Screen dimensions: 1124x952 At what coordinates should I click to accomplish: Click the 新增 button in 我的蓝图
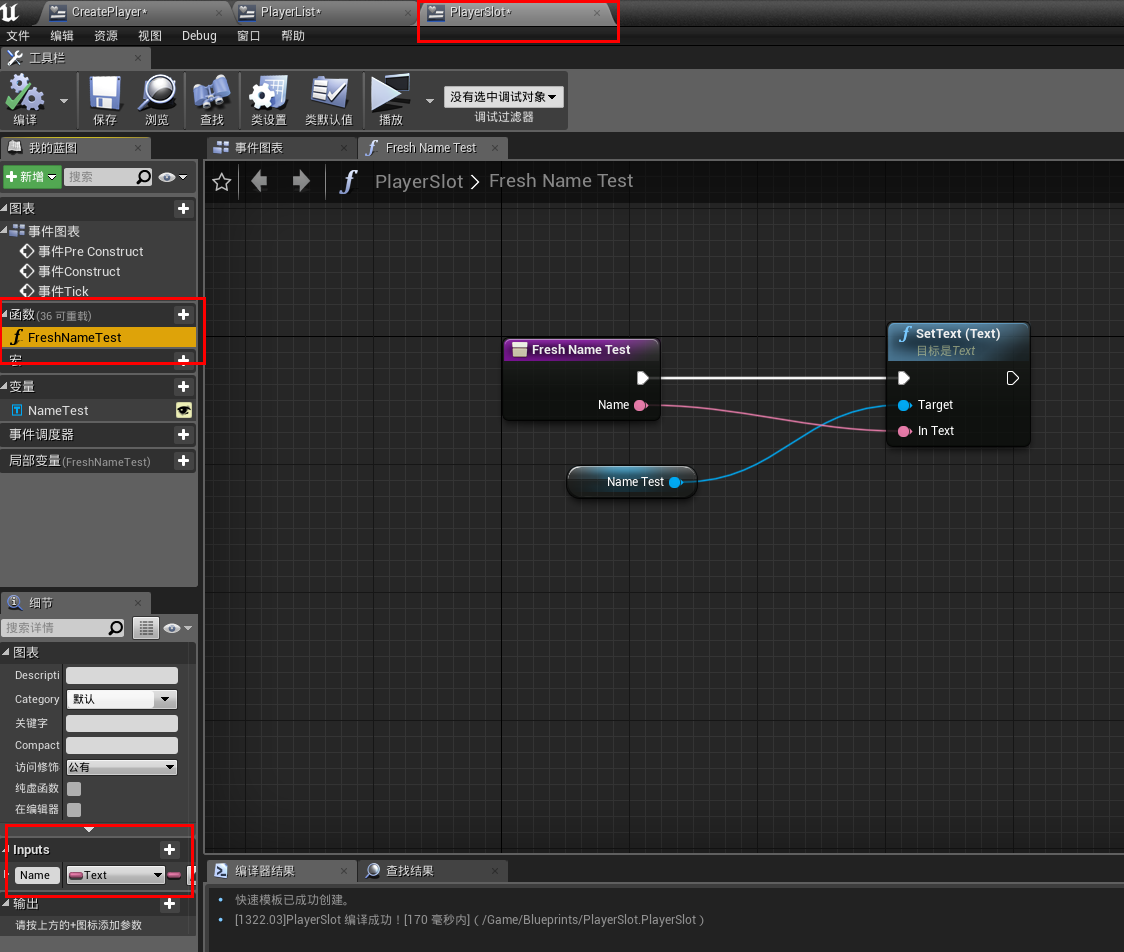[x=31, y=176]
